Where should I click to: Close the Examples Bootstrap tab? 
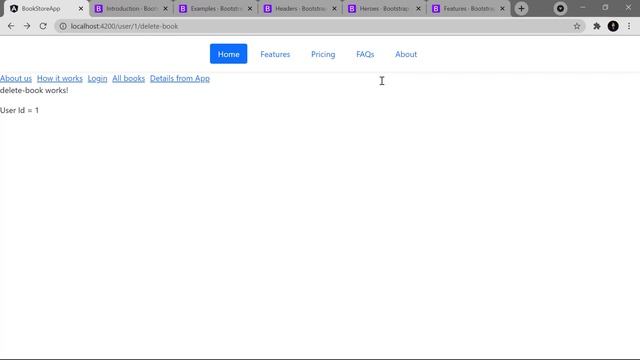(250, 9)
